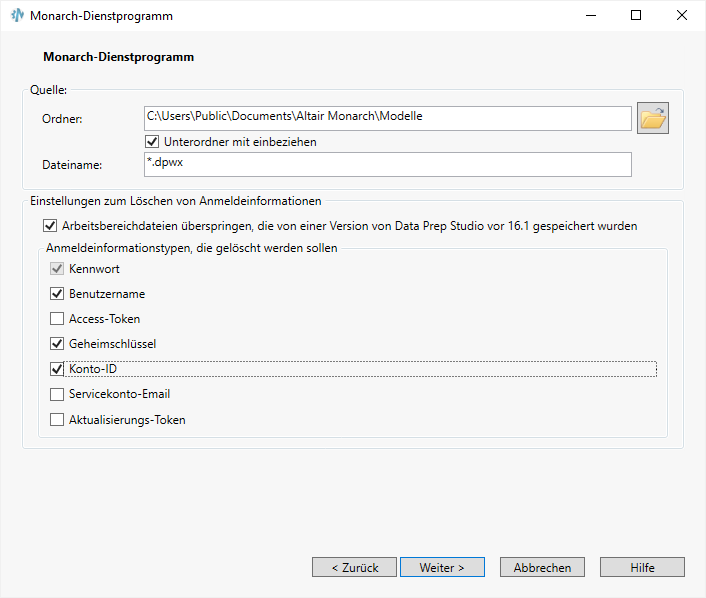The image size is (706, 598).
Task: Uncheck the Geheimschlüssel checkbox
Action: tap(57, 344)
